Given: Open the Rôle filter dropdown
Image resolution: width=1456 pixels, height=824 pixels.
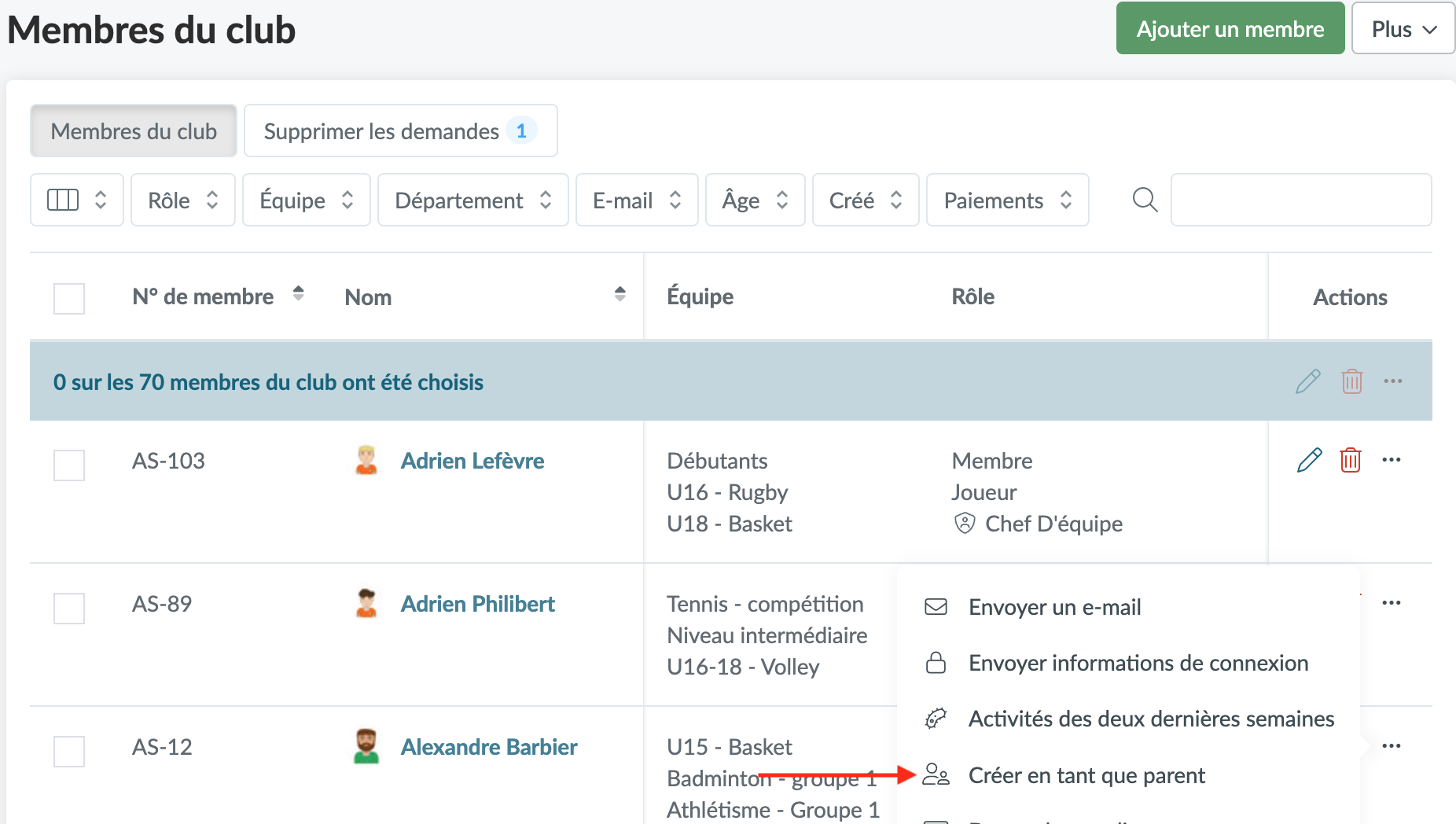Looking at the screenshot, I should pos(183,200).
